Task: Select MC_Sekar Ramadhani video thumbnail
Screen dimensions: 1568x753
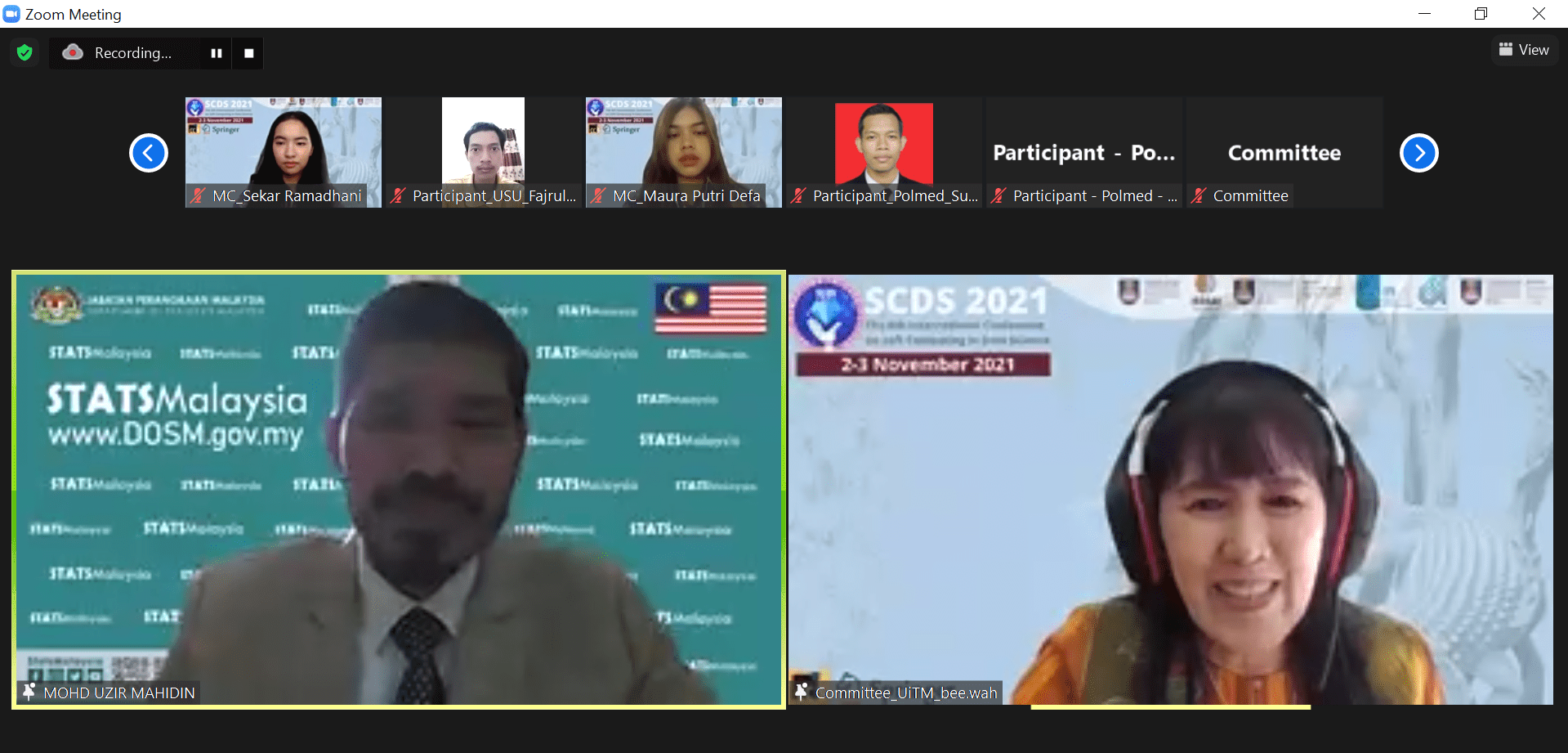Action: pos(283,143)
